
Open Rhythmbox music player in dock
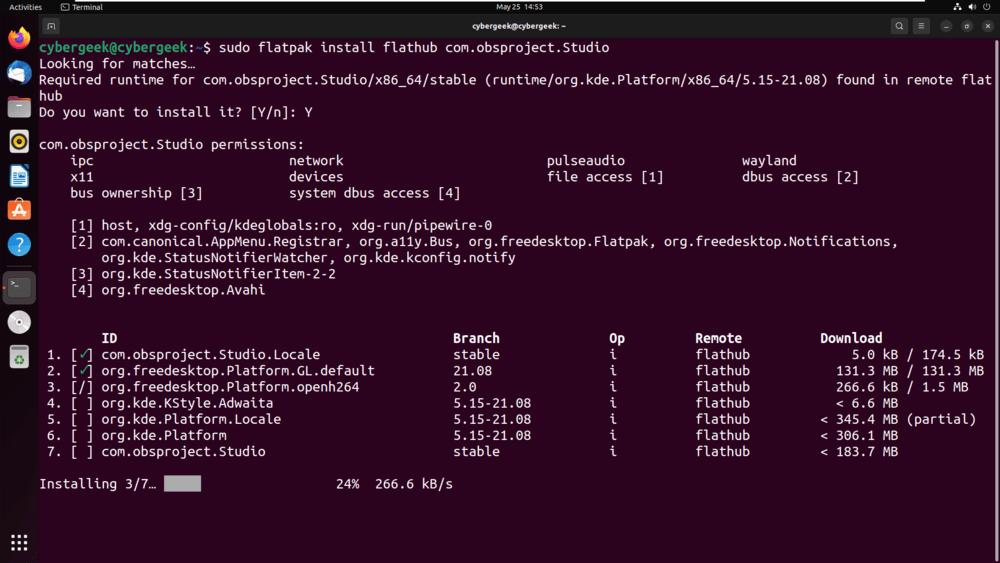pos(19,142)
